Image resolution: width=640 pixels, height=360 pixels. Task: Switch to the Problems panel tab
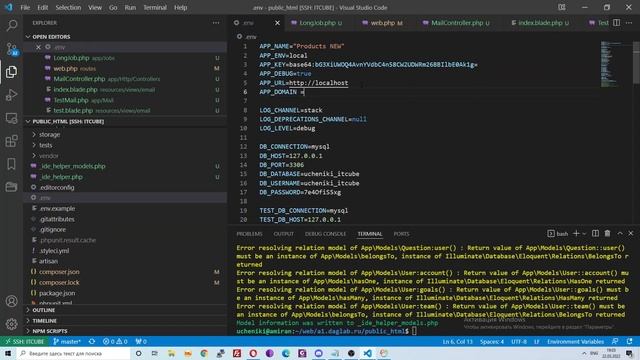click(x=249, y=234)
